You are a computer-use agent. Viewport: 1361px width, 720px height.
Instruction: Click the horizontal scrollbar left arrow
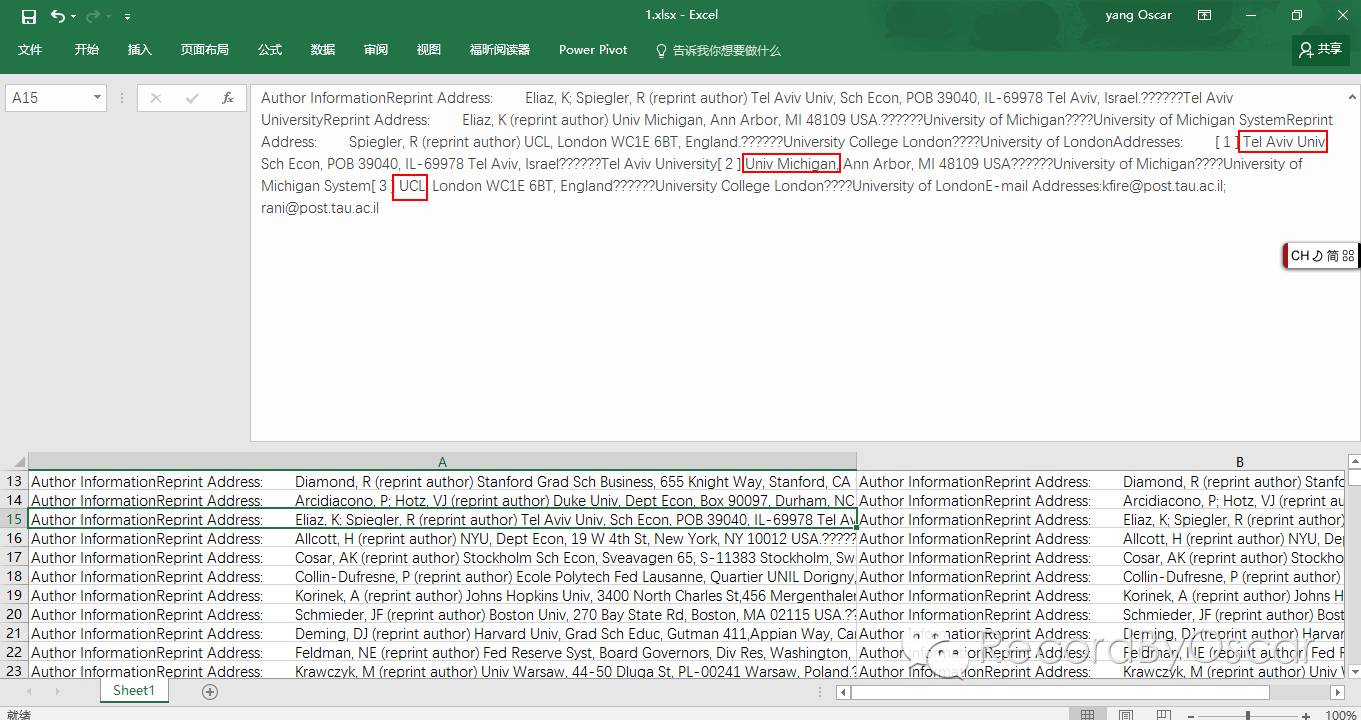[844, 692]
